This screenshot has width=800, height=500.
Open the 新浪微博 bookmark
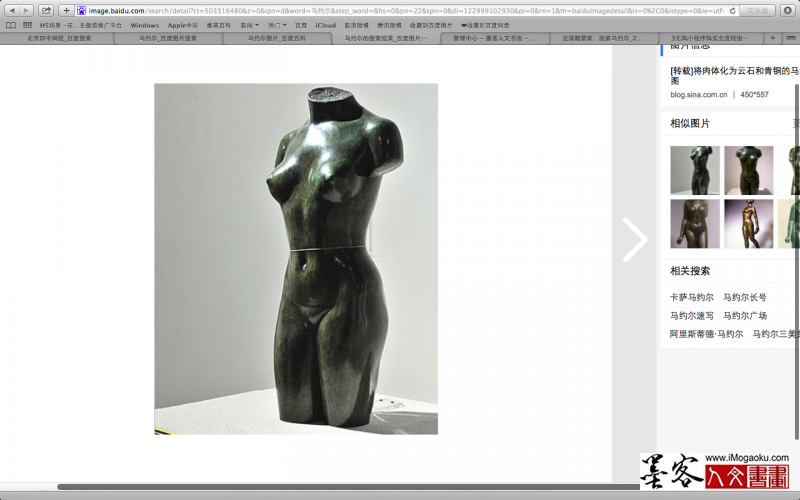tap(357, 25)
